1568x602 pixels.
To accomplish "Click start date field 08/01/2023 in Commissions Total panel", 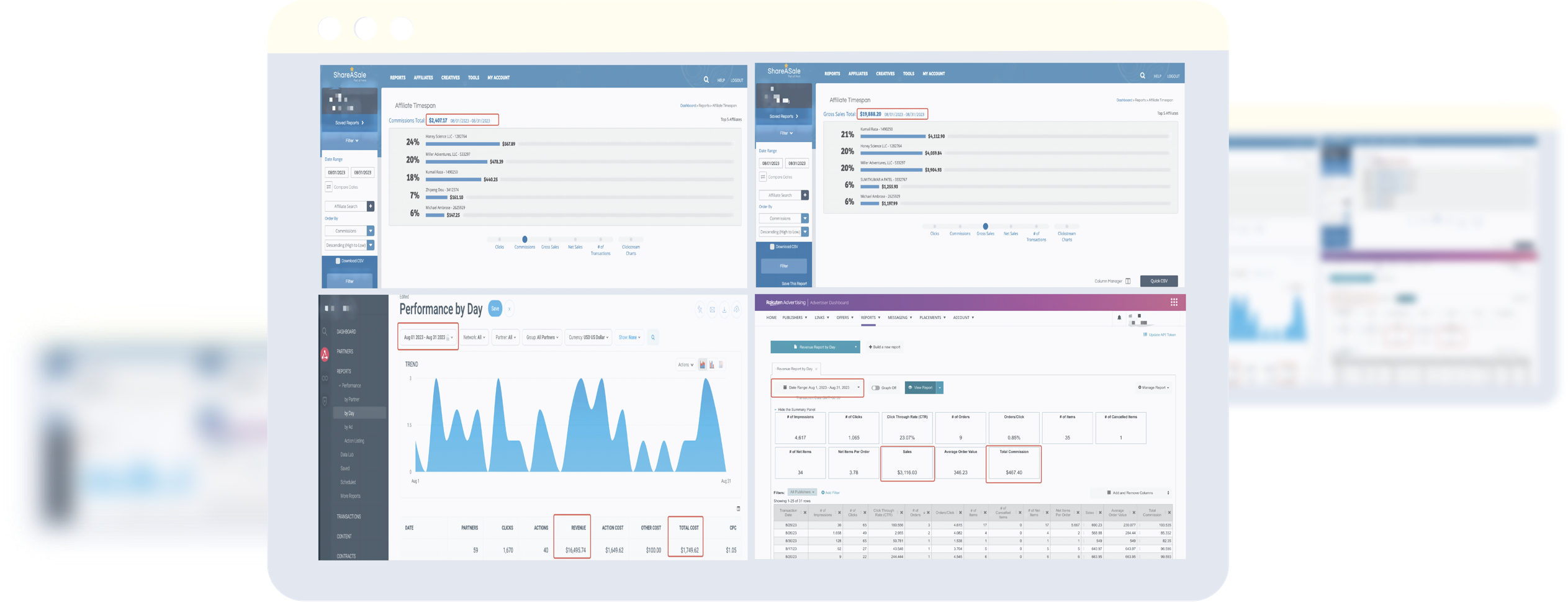I will click(x=336, y=173).
